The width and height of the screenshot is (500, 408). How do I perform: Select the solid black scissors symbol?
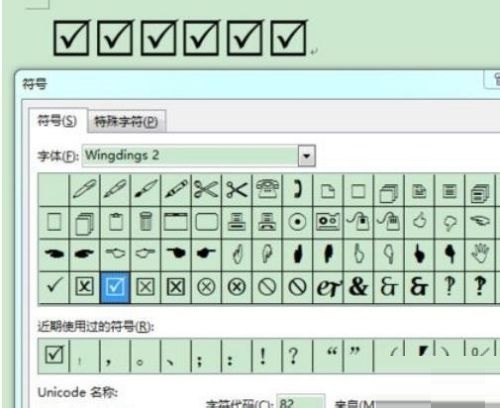pos(237,190)
